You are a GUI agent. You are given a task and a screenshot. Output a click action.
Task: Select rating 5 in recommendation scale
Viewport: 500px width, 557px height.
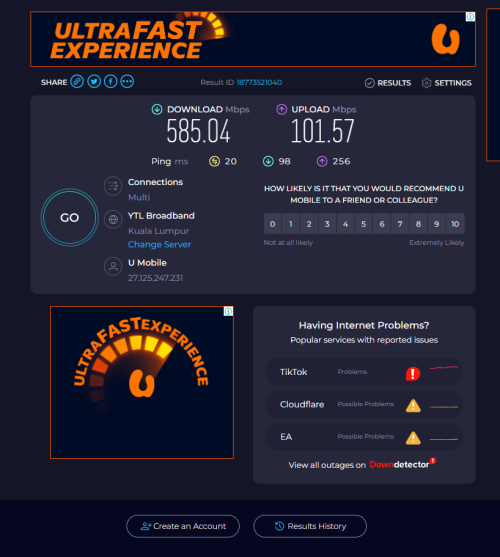(364, 224)
